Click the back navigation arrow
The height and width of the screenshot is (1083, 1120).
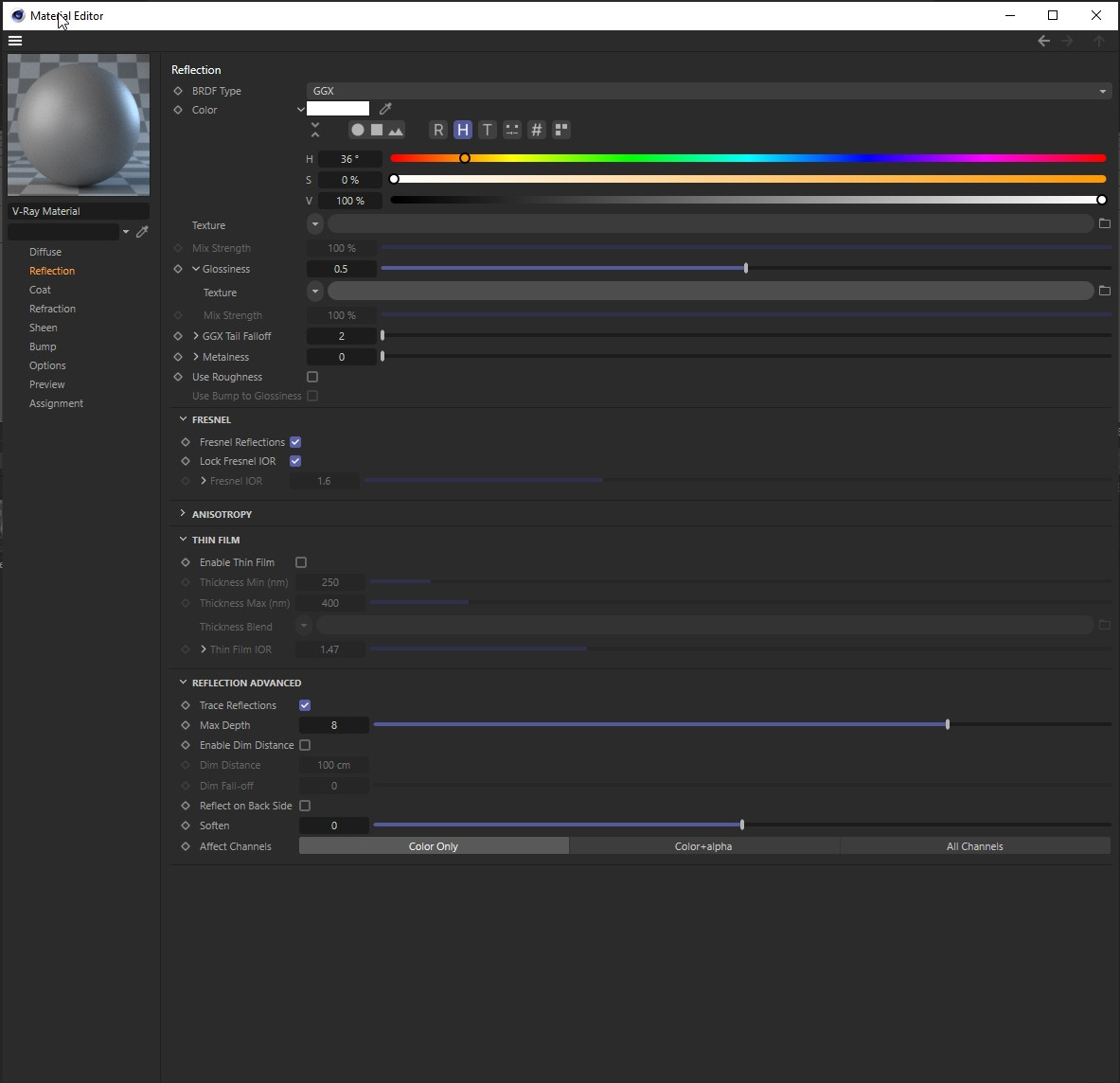[x=1043, y=41]
